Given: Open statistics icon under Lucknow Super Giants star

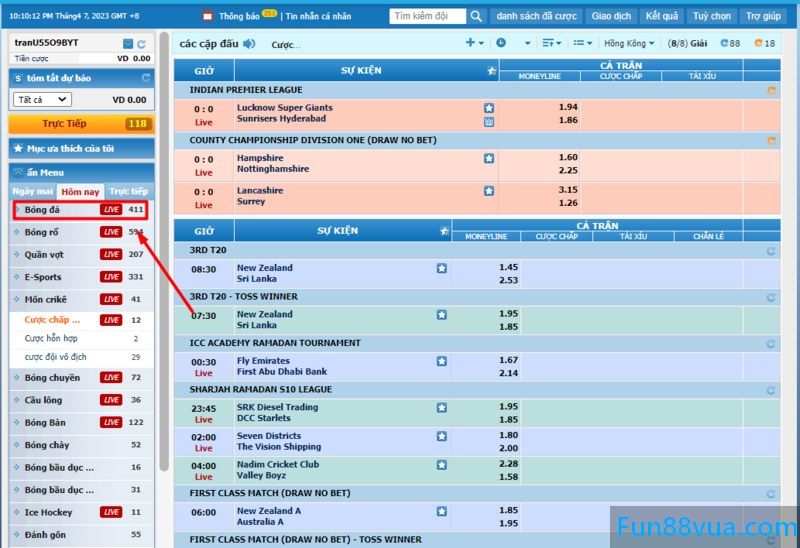Looking at the screenshot, I should [489, 122].
